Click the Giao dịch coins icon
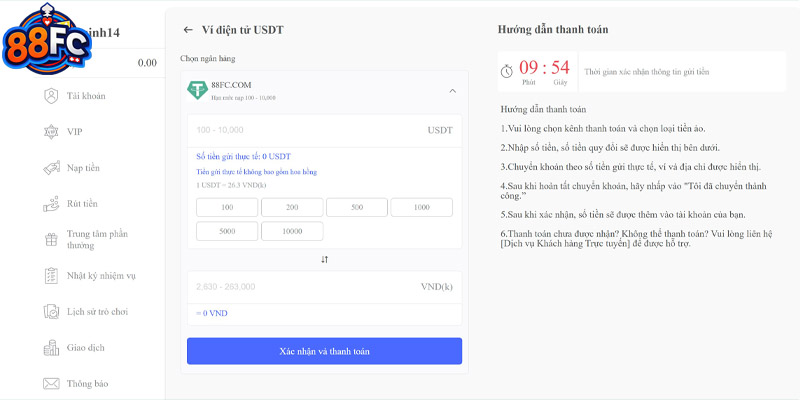The image size is (800, 400). [x=51, y=348]
